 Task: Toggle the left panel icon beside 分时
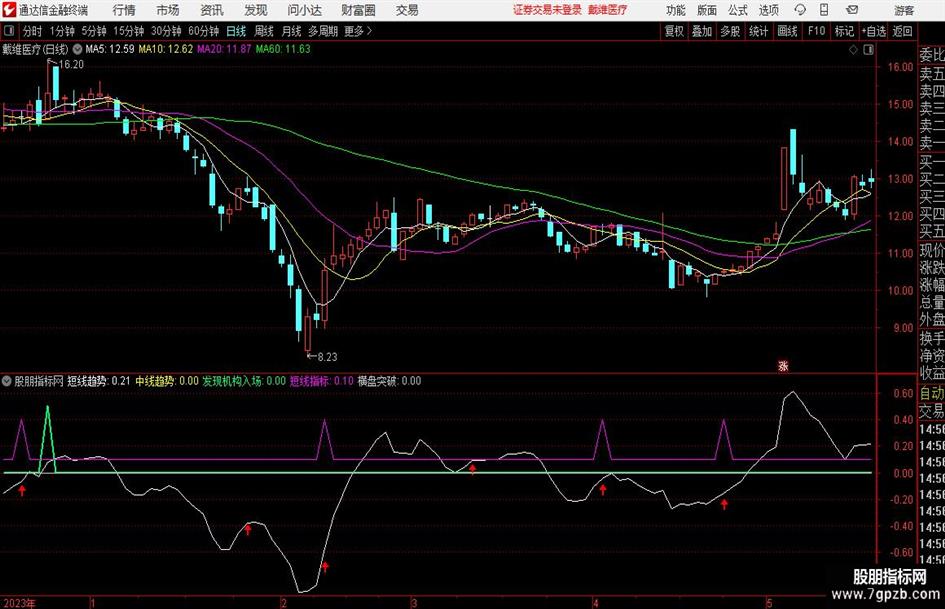(x=9, y=31)
